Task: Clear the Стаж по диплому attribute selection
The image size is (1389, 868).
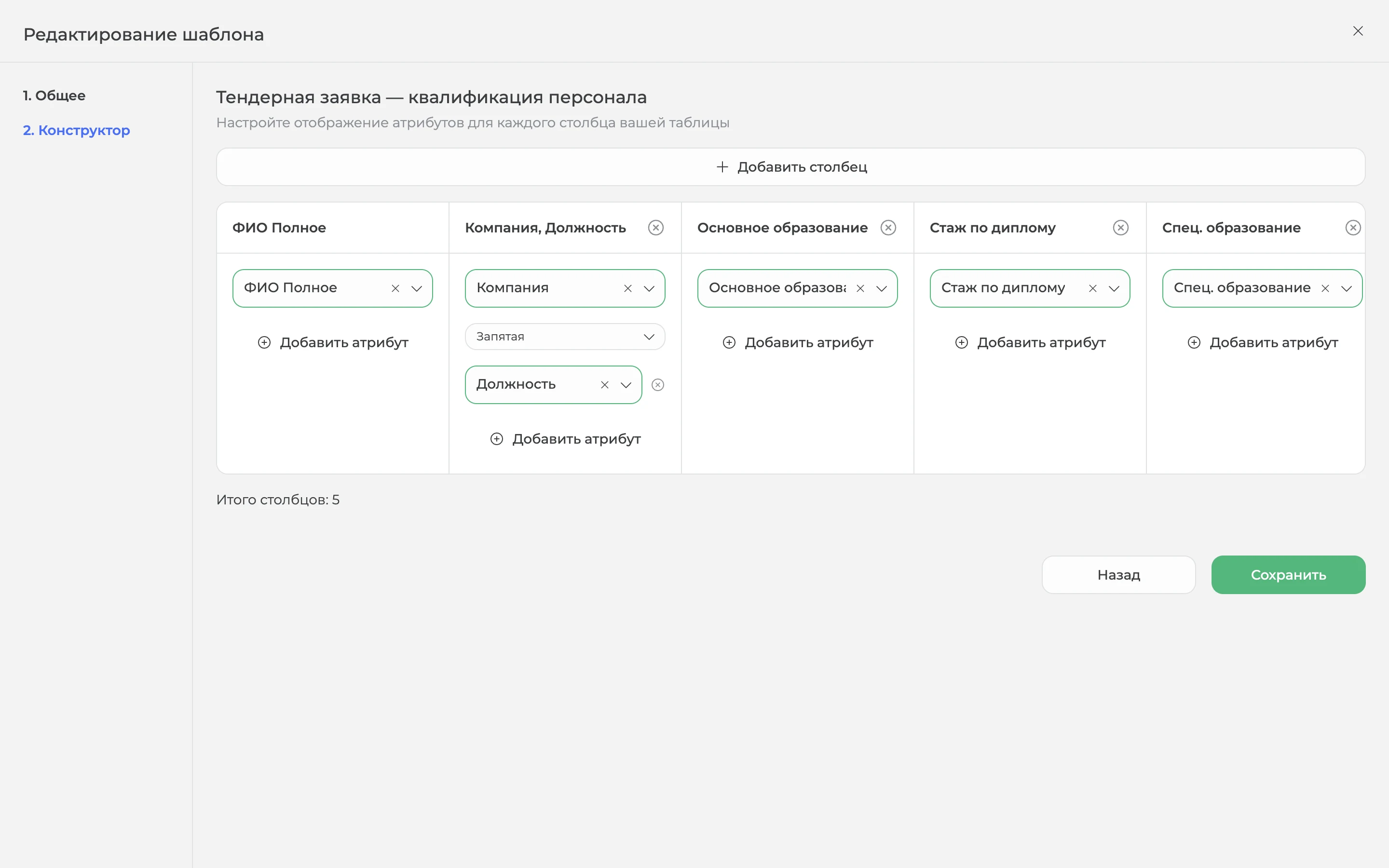Action: pyautogui.click(x=1092, y=288)
